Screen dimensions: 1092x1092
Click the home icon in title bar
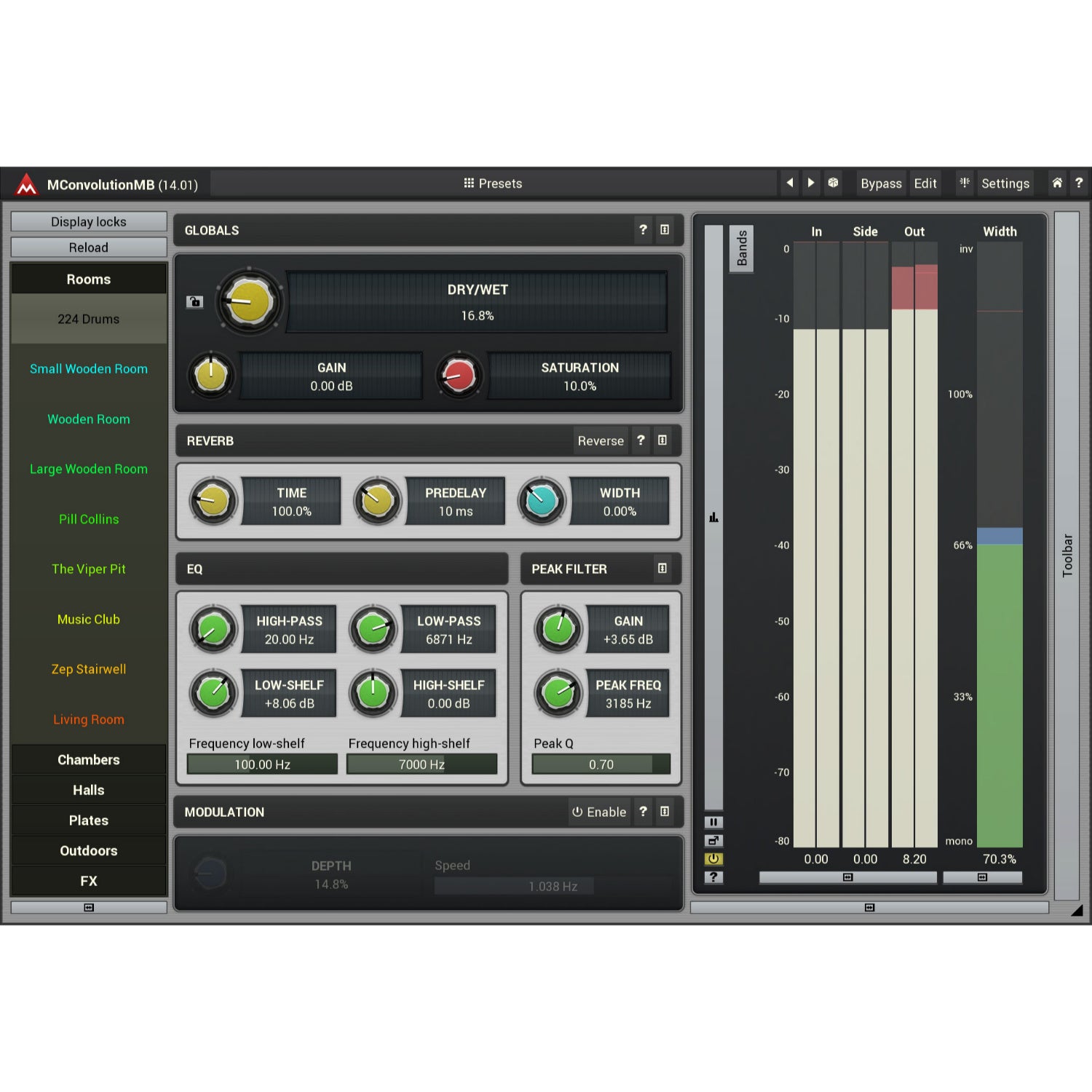pyautogui.click(x=1057, y=183)
